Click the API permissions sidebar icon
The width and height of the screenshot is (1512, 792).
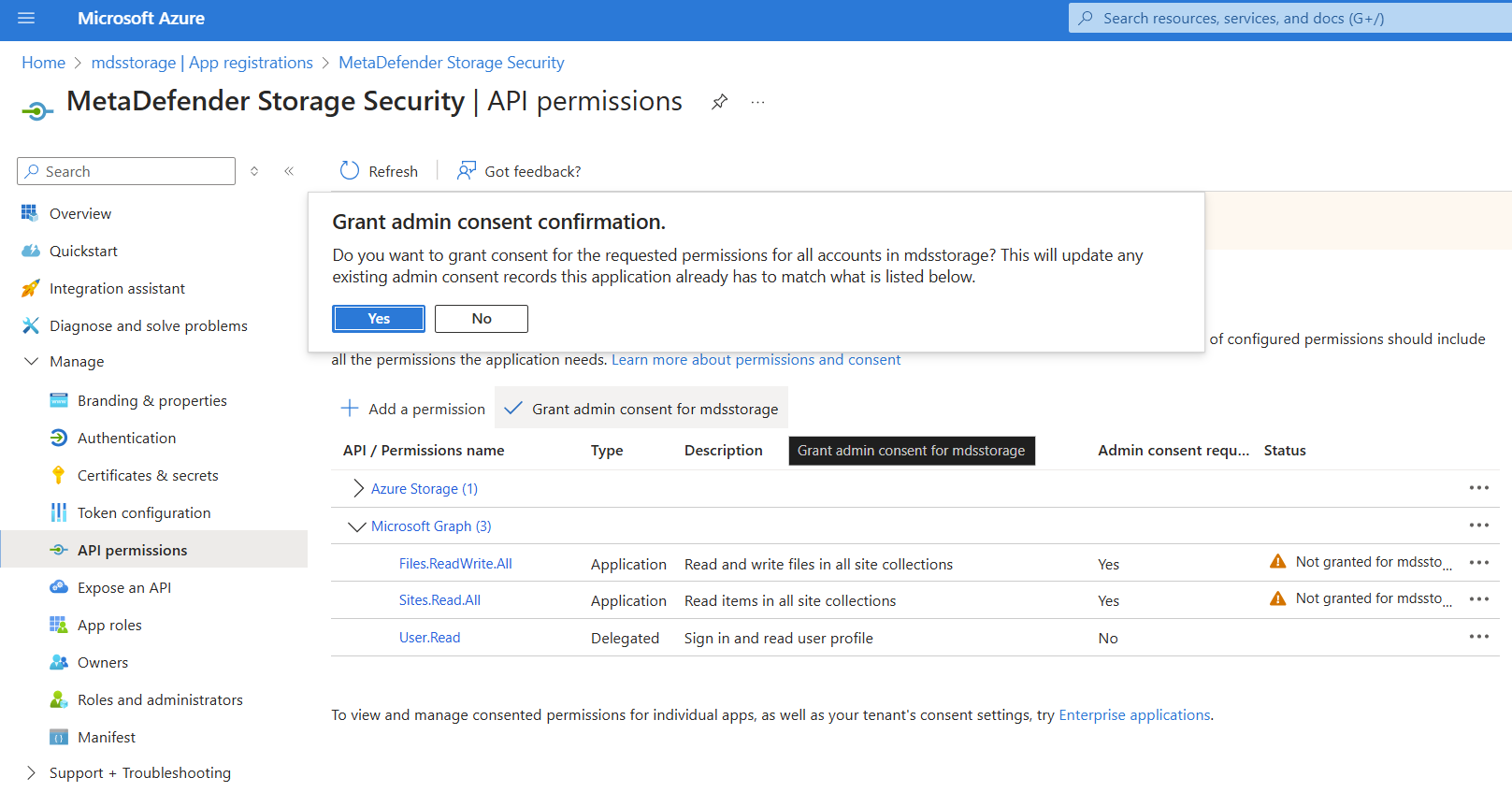[x=59, y=550]
